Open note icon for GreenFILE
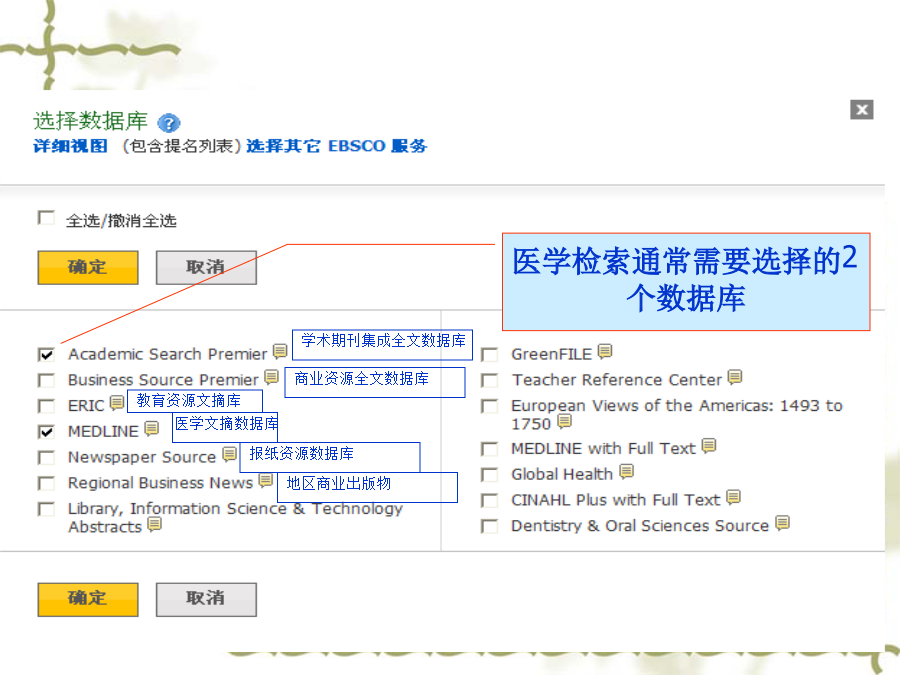The width and height of the screenshot is (900, 675). [x=605, y=351]
